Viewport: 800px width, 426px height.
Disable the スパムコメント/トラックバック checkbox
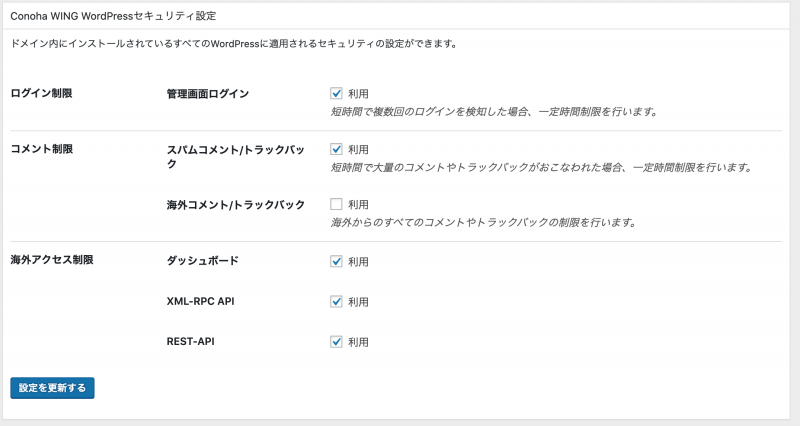[336, 149]
